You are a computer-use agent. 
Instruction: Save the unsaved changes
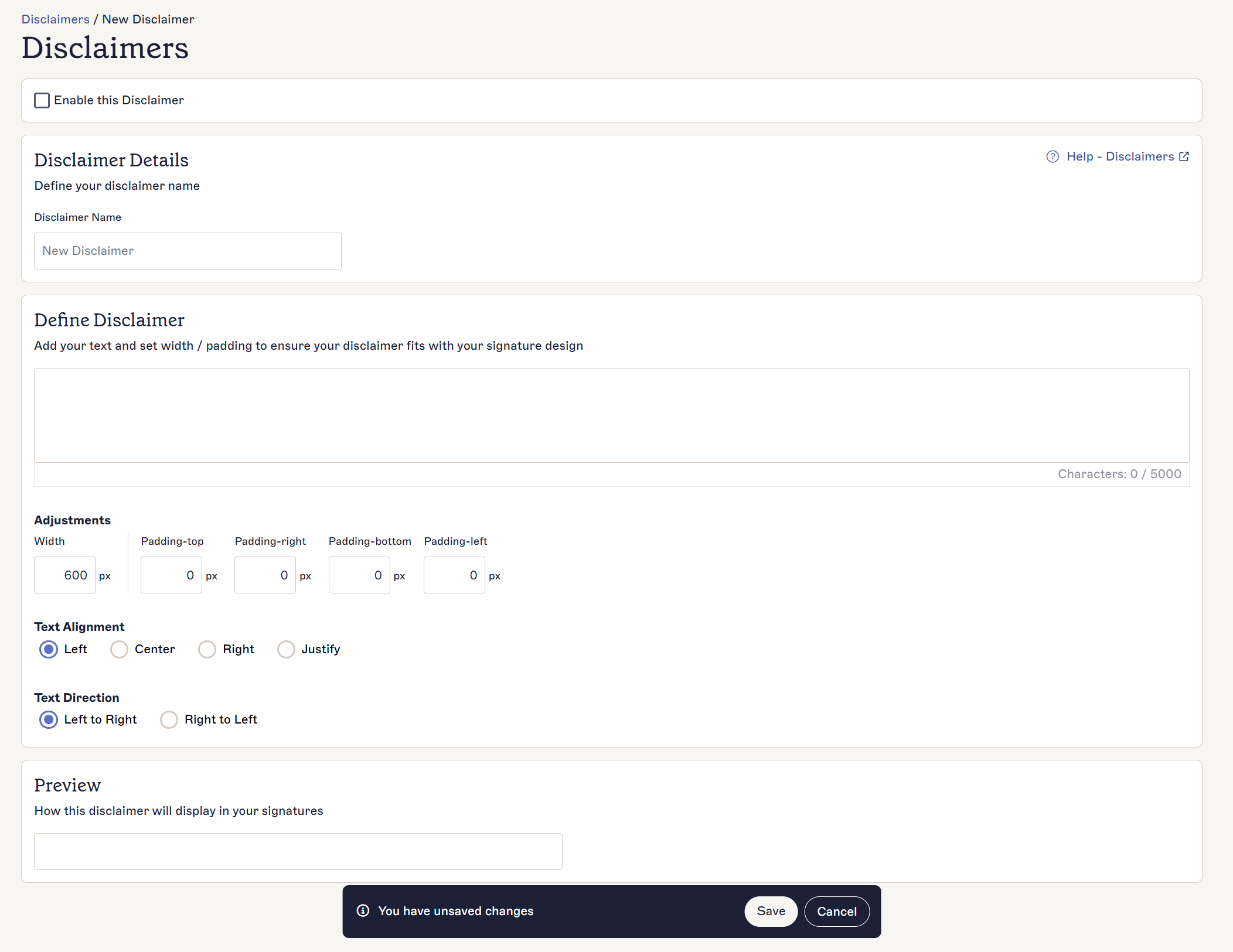[x=771, y=912]
